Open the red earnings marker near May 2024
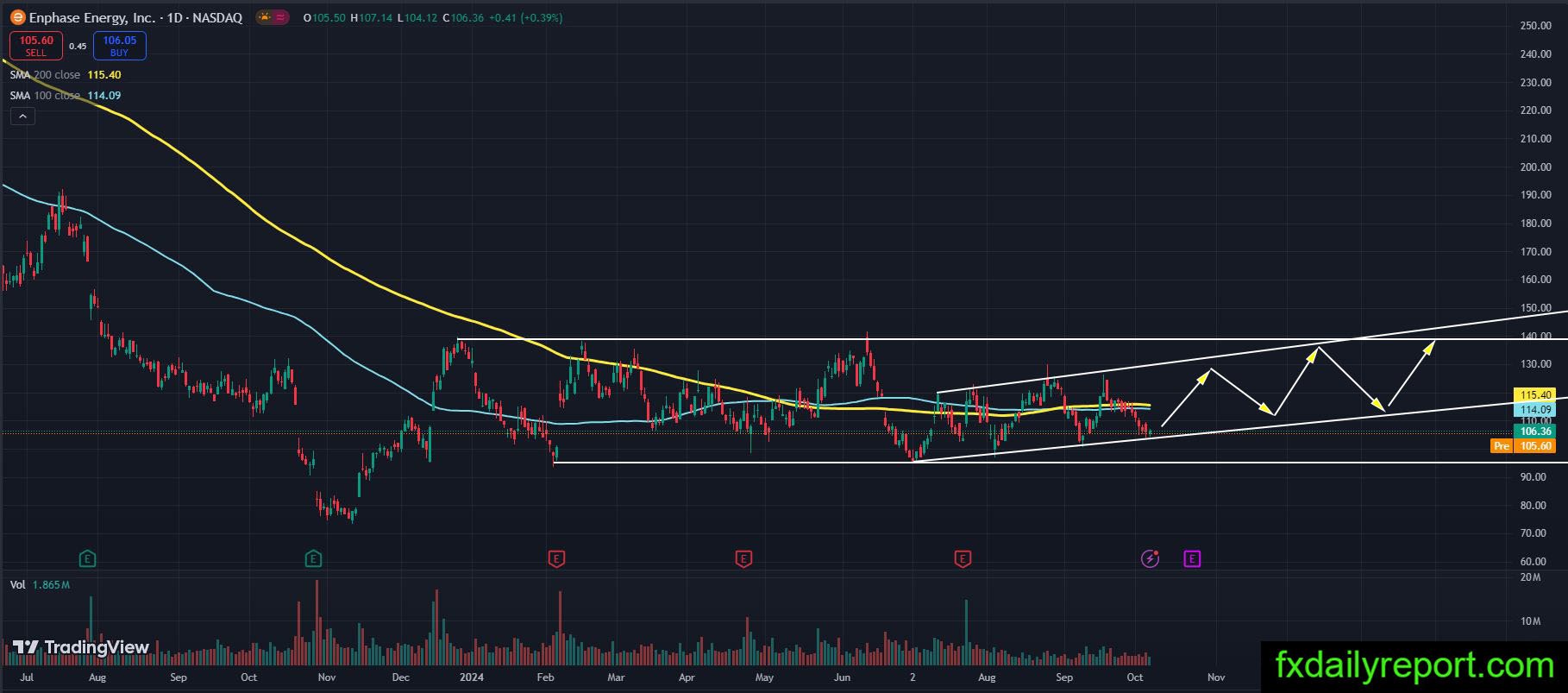Screen dimensions: 1568x693 pyautogui.click(x=743, y=559)
